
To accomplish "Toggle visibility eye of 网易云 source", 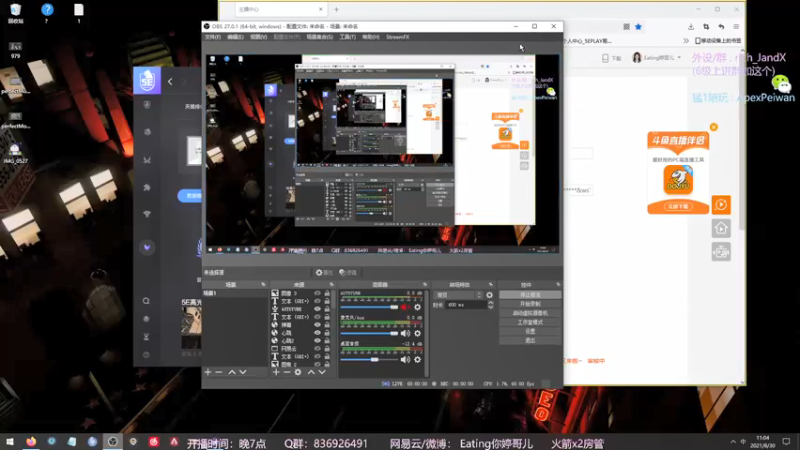I will click(317, 348).
